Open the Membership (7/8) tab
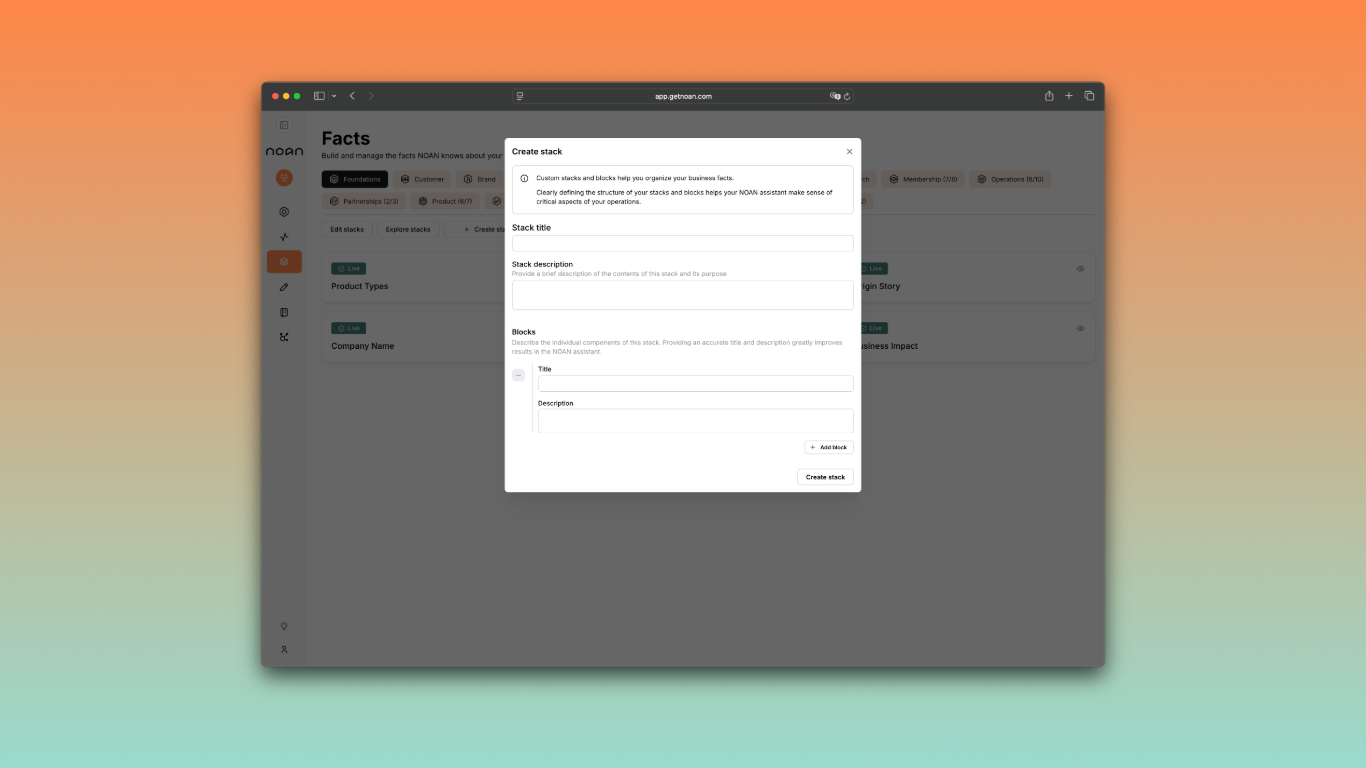1366x768 pixels. coord(923,179)
